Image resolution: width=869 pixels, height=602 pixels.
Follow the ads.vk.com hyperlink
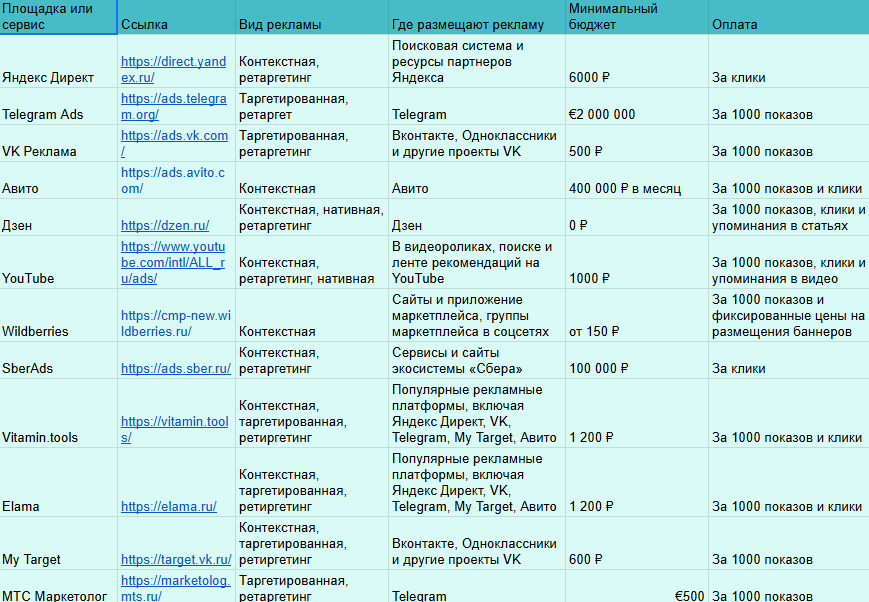(174, 144)
